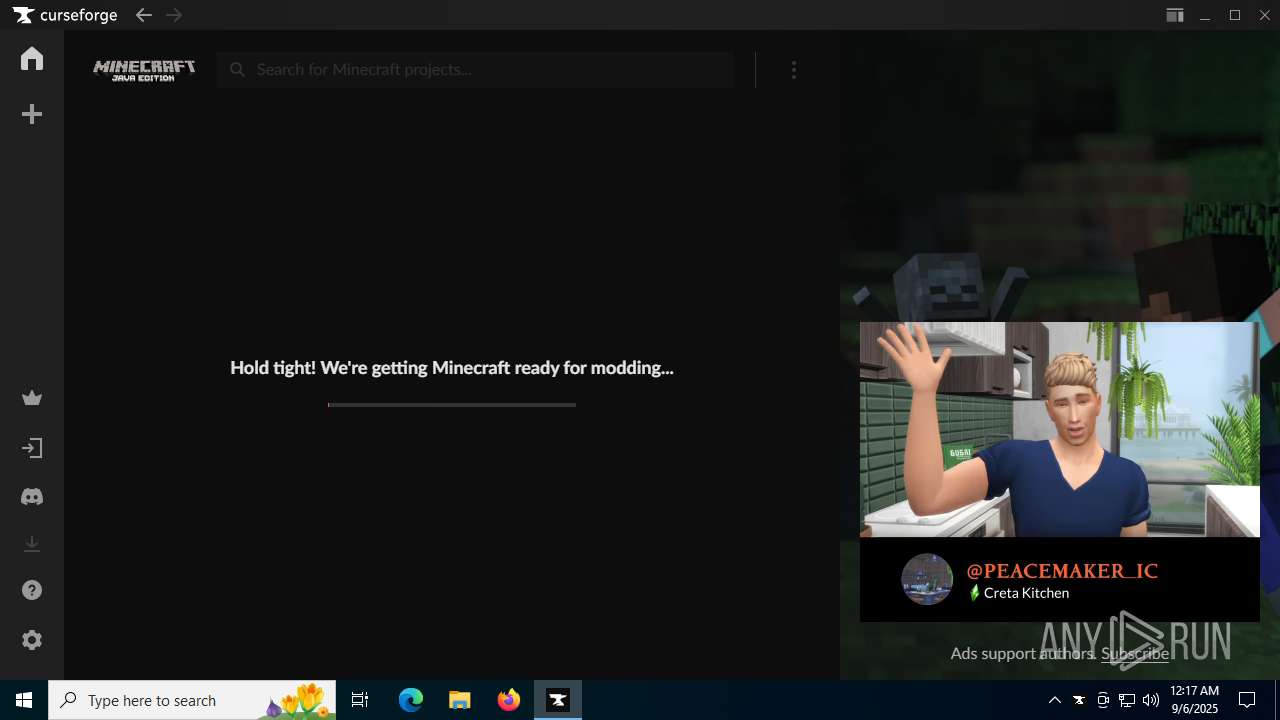Click the PEACEMAKER_IC round avatar image
The height and width of the screenshot is (720, 1280).
click(x=927, y=579)
